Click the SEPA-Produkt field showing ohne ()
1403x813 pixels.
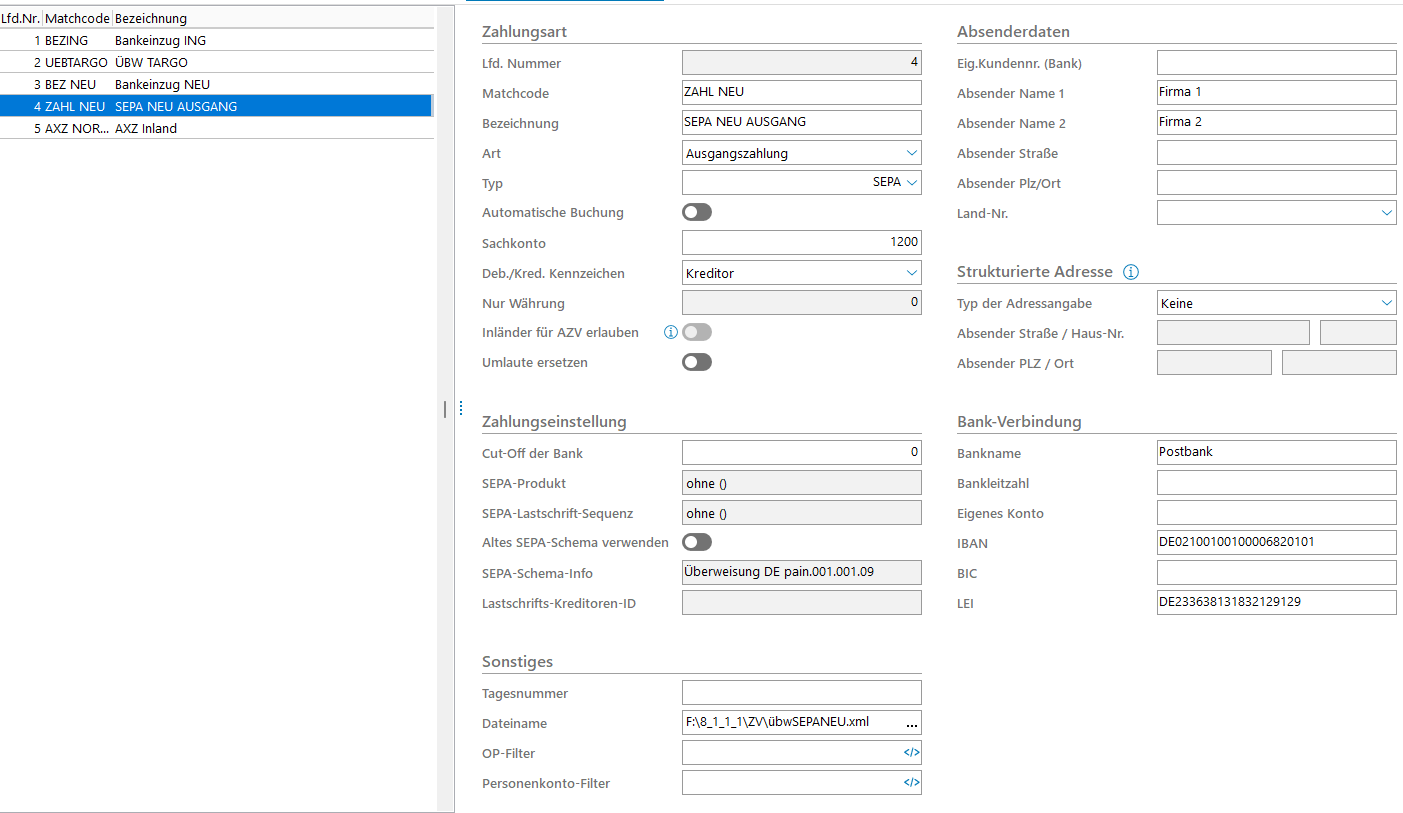click(x=801, y=482)
